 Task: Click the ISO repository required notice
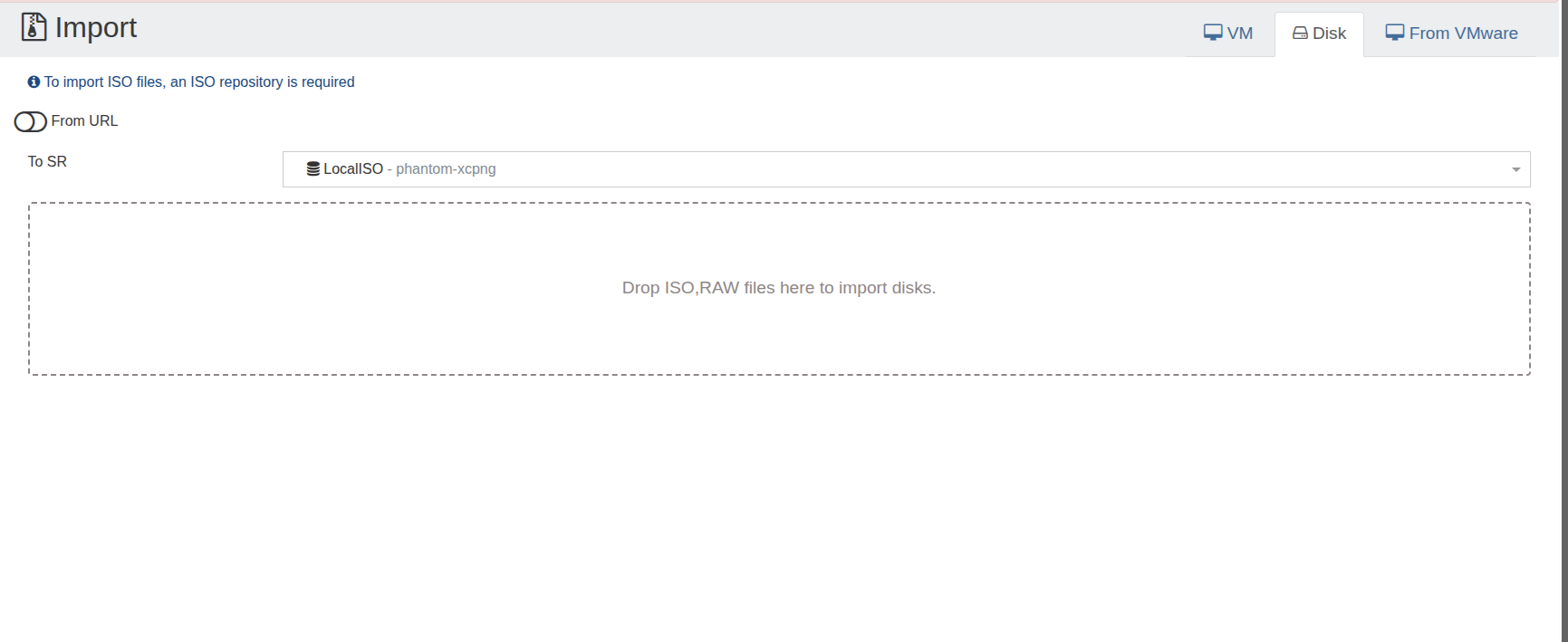tap(199, 81)
